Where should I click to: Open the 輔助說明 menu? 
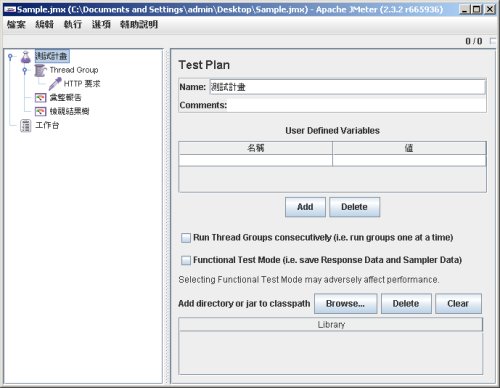139,24
